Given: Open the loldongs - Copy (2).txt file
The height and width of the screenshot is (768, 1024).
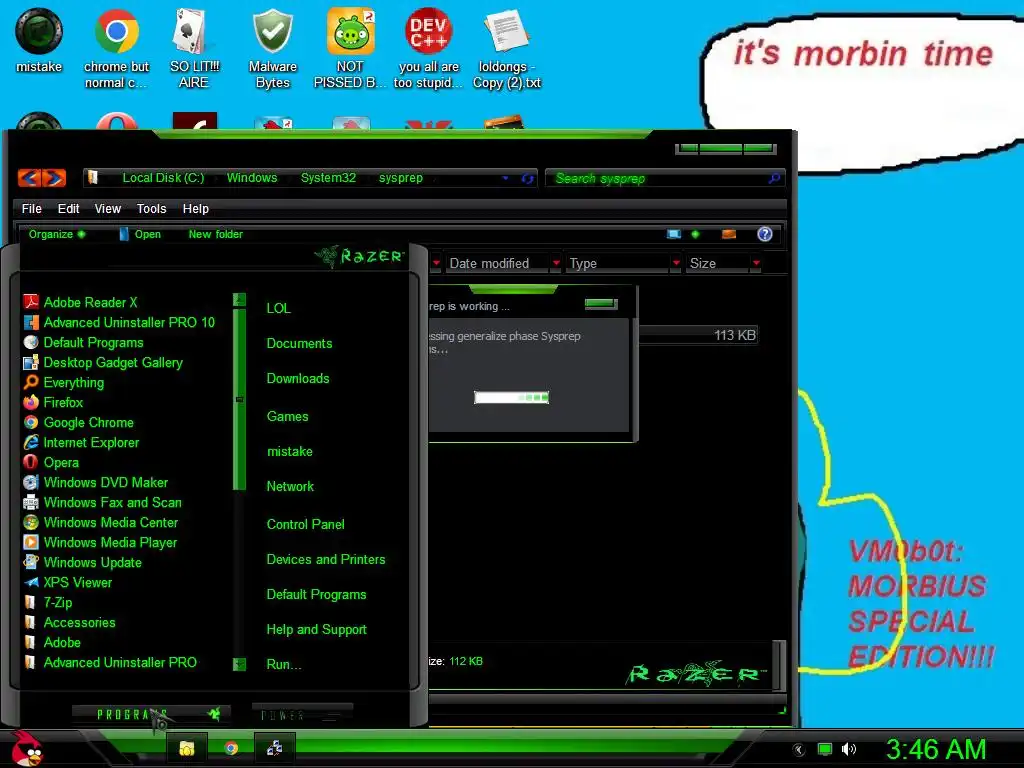Looking at the screenshot, I should 507,48.
